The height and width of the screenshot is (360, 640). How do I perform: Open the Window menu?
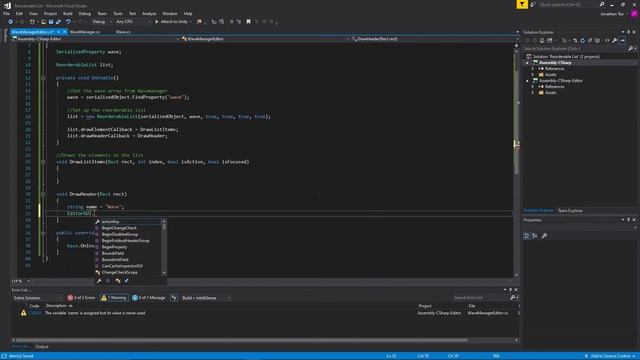[170, 13]
